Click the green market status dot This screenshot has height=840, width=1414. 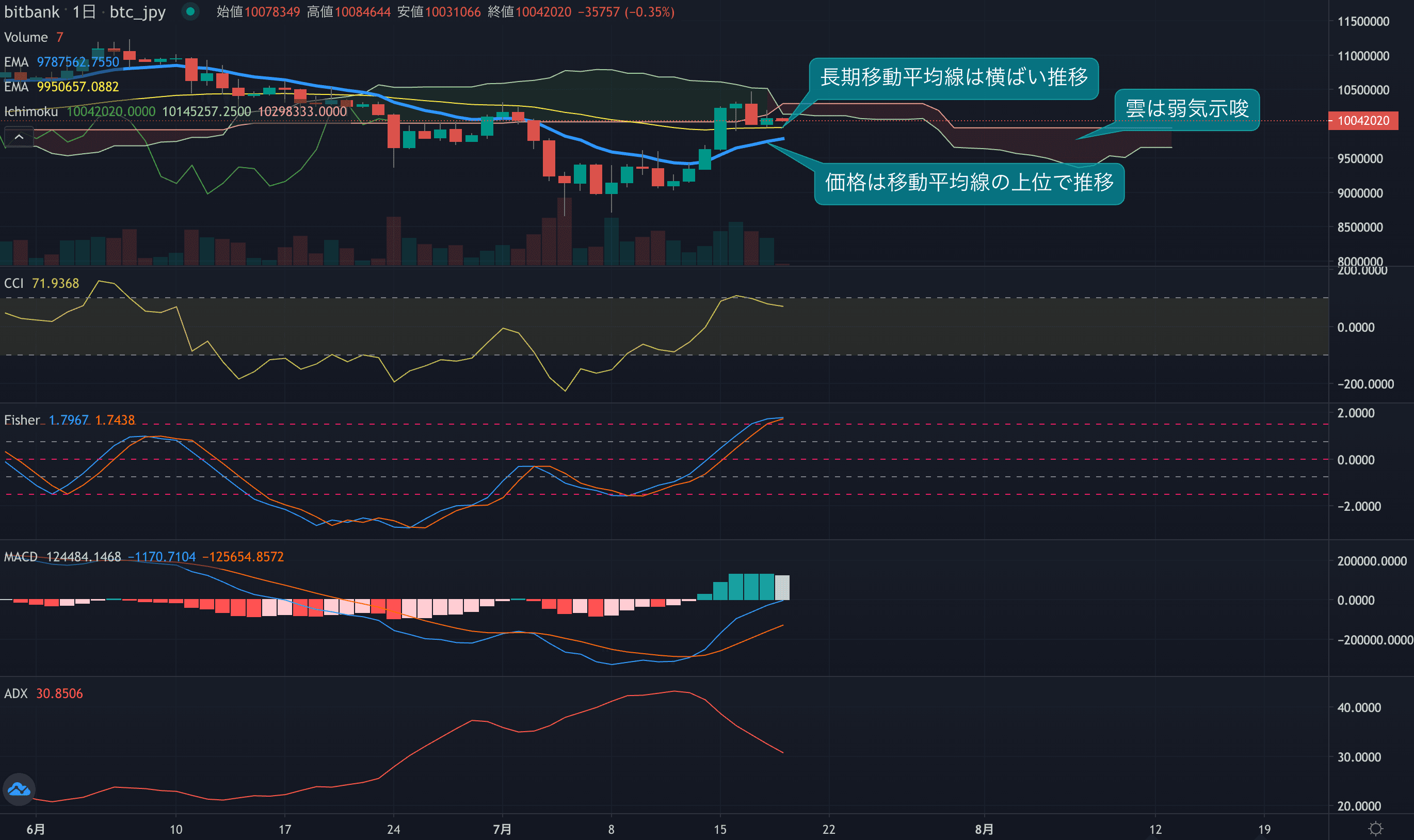(x=190, y=11)
